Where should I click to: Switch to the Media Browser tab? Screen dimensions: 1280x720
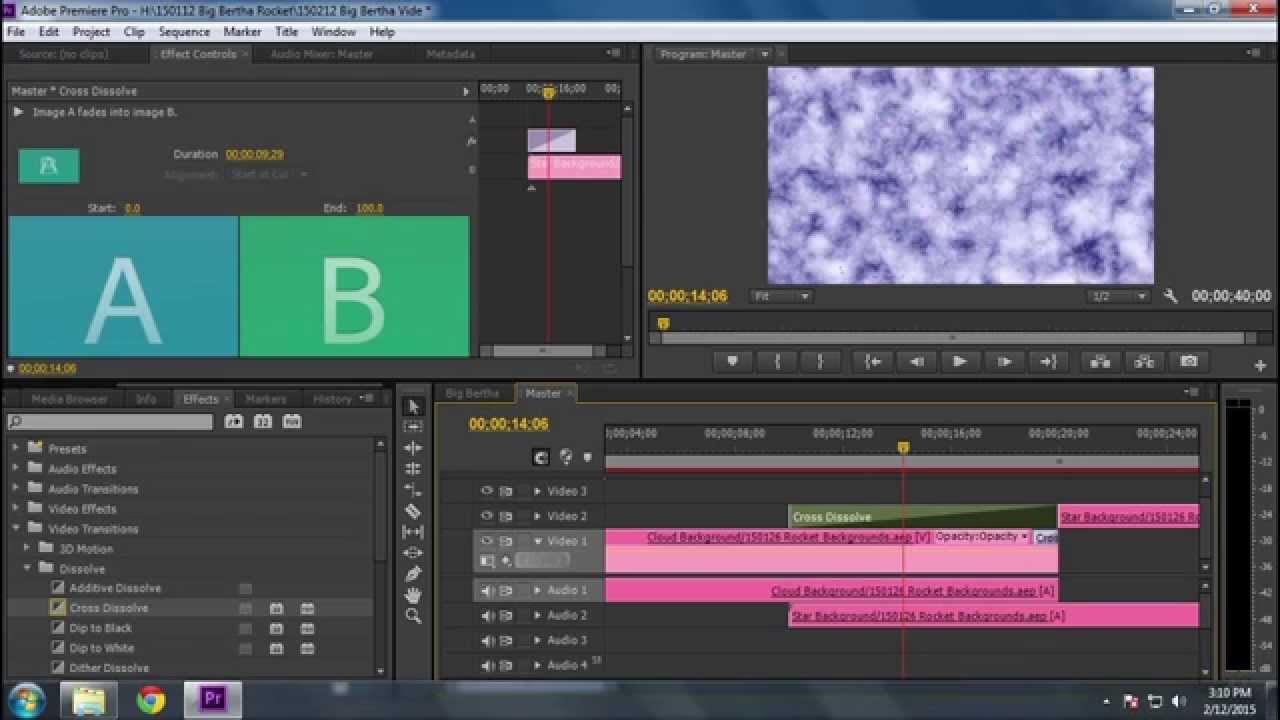click(x=69, y=399)
